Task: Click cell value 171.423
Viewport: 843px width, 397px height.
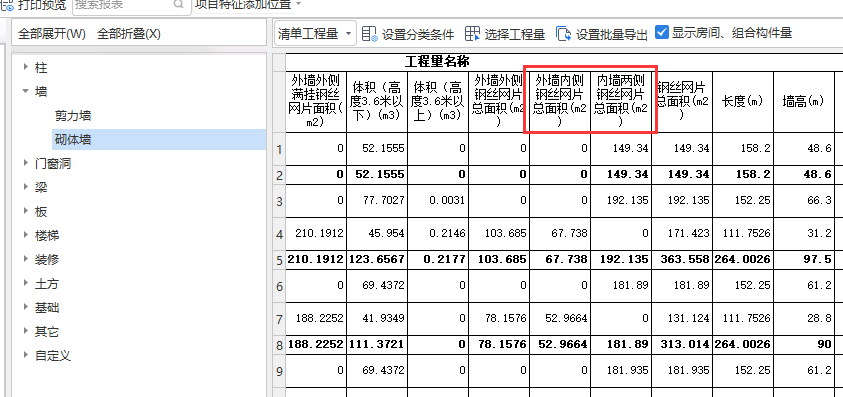Action: (x=688, y=233)
